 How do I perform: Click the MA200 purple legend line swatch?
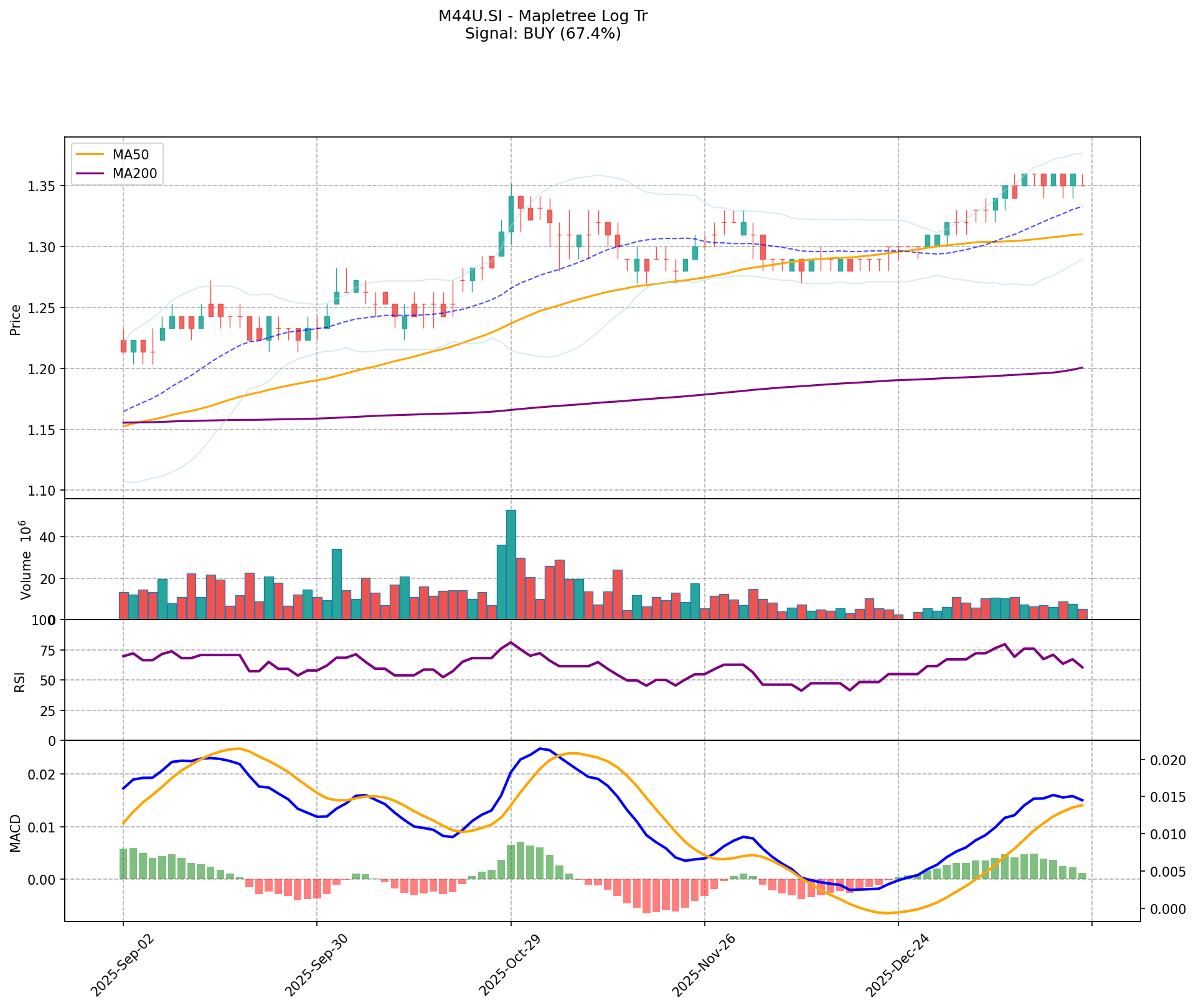(90, 173)
